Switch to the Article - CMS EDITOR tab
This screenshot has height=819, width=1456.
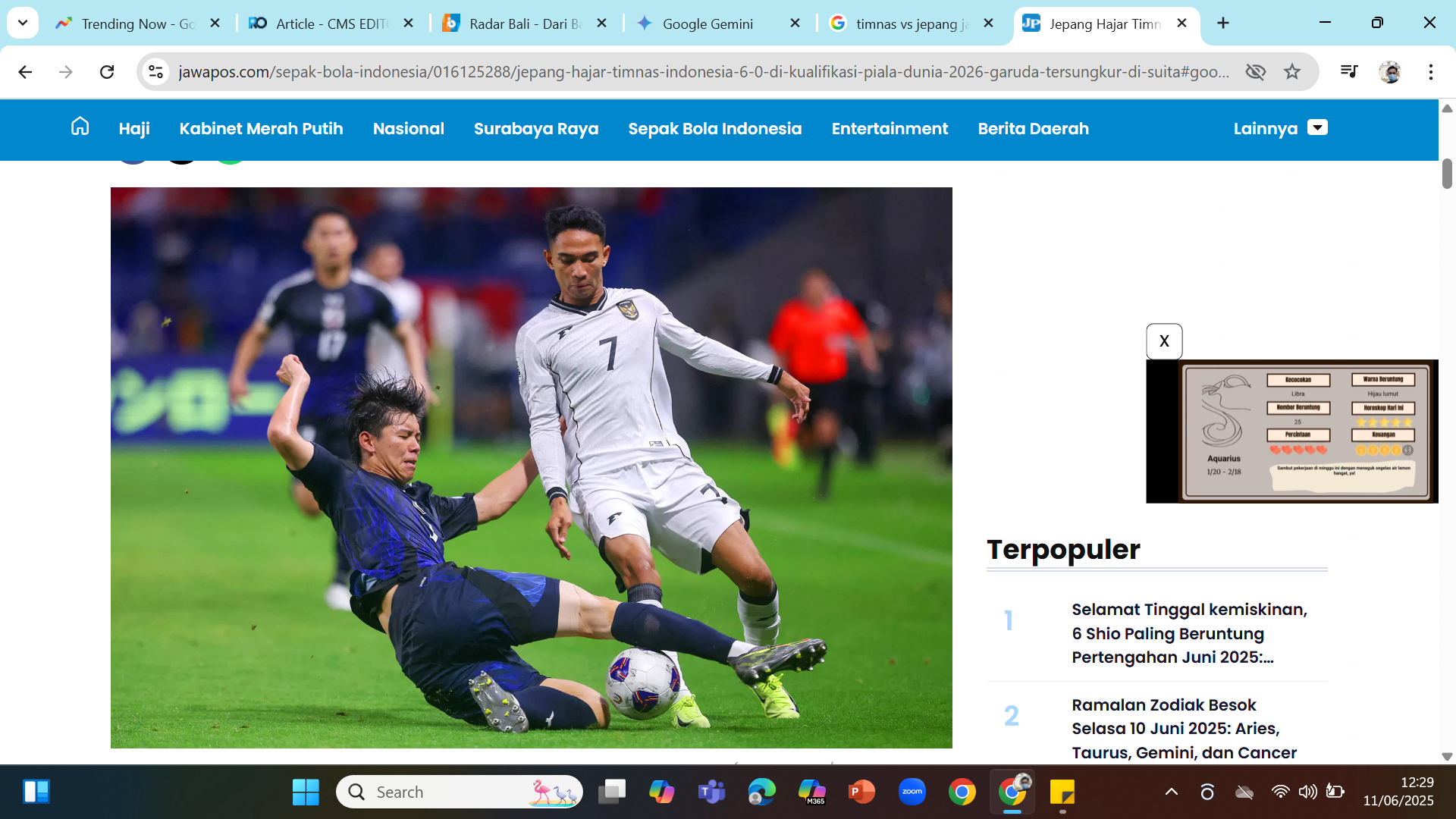pyautogui.click(x=330, y=24)
